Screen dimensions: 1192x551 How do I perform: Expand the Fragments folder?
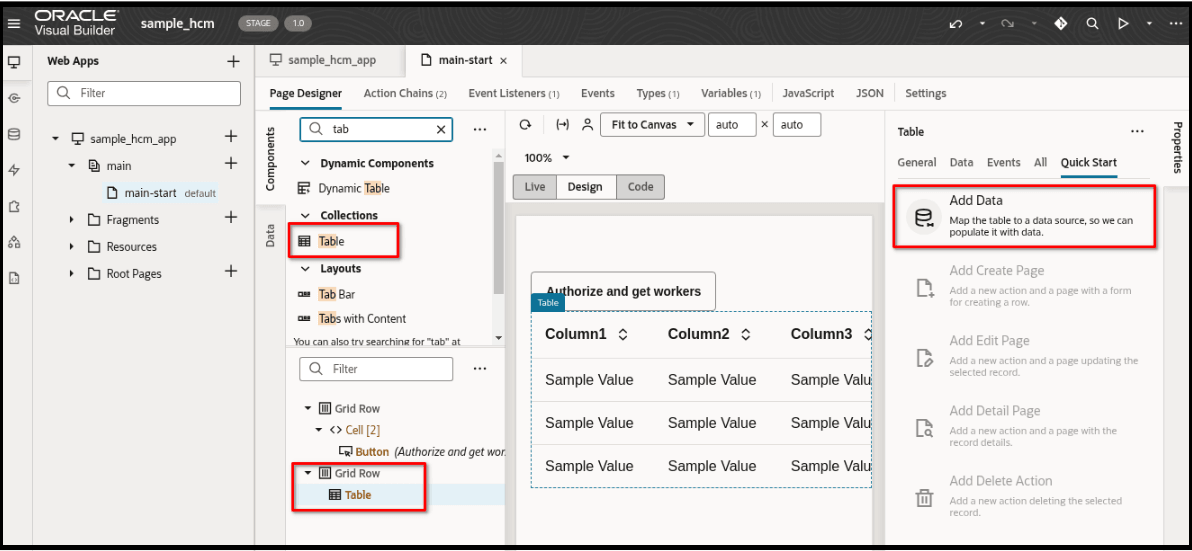coord(71,220)
